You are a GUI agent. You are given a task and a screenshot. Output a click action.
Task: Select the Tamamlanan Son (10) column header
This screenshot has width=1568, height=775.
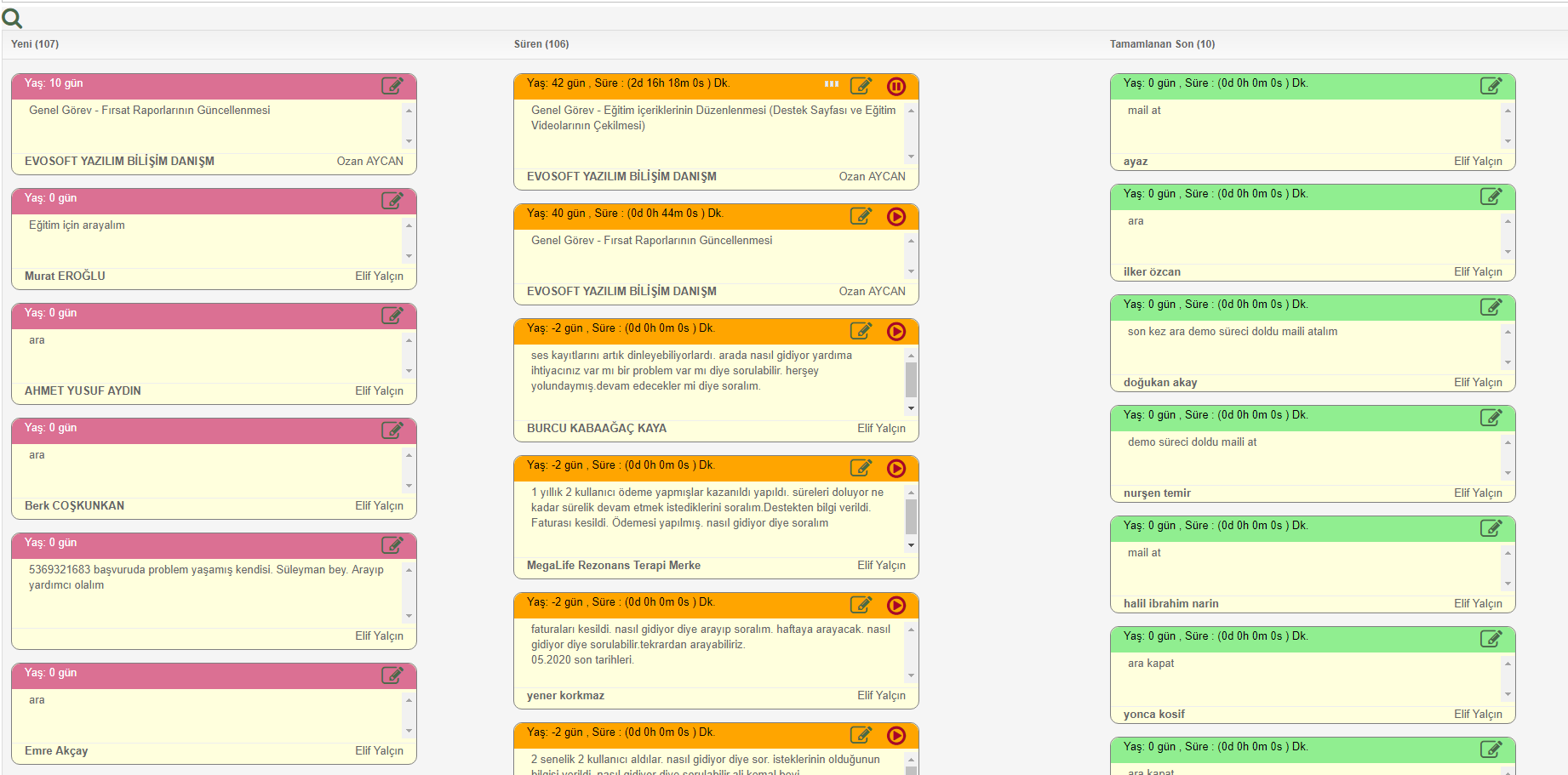[x=1162, y=44]
